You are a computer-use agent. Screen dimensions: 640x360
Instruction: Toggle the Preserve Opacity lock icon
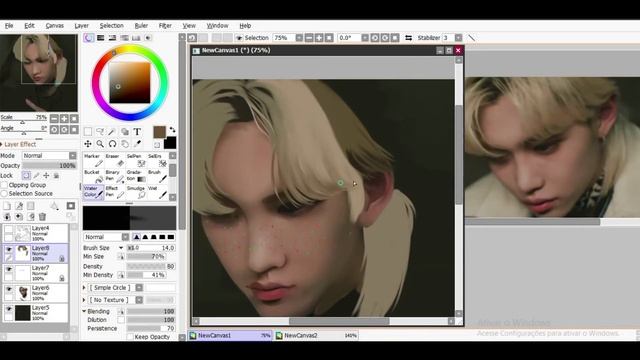(x=27, y=176)
